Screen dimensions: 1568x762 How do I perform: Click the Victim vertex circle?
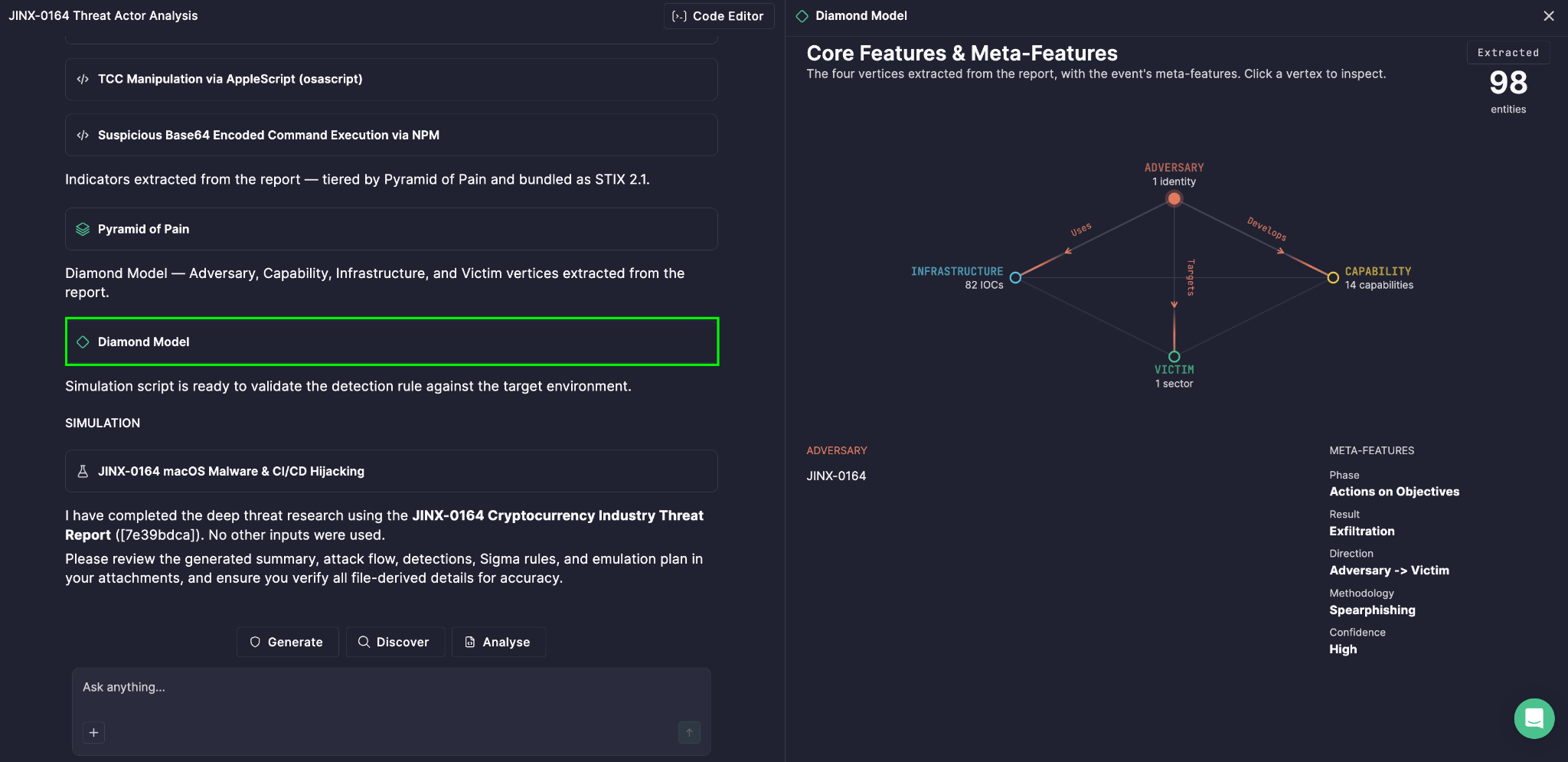pyautogui.click(x=1174, y=357)
